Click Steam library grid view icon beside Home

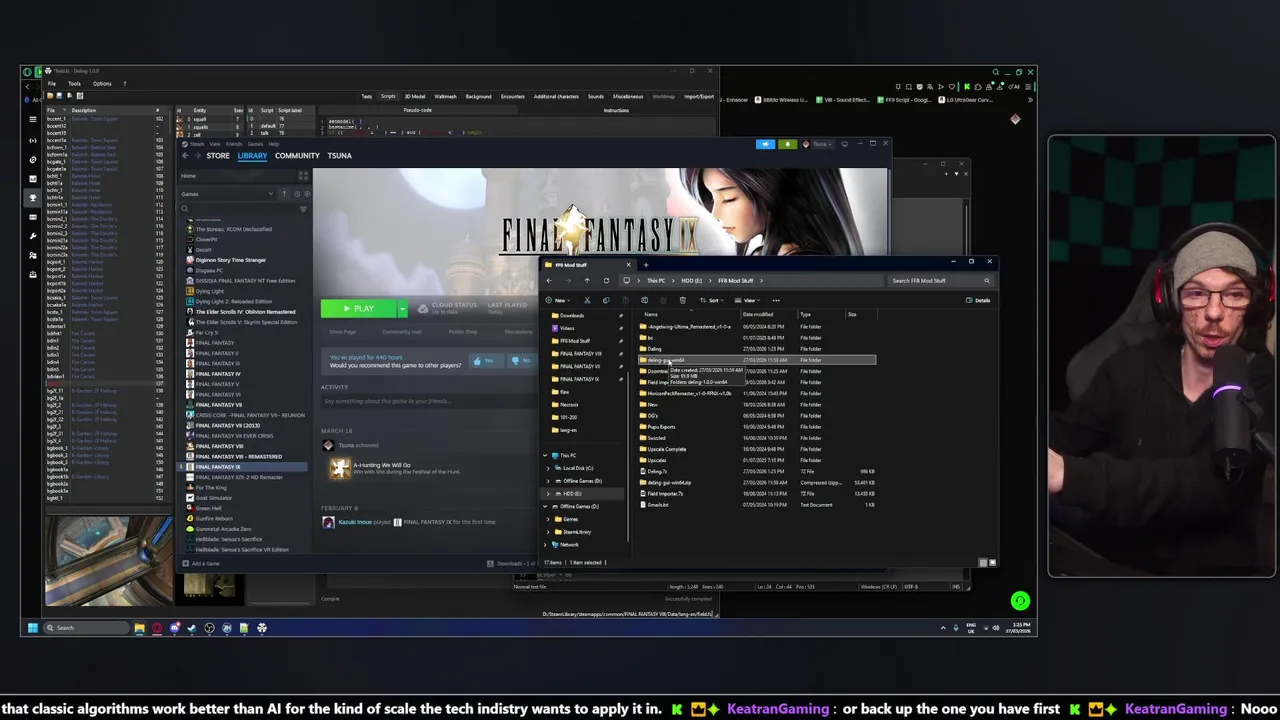point(303,176)
